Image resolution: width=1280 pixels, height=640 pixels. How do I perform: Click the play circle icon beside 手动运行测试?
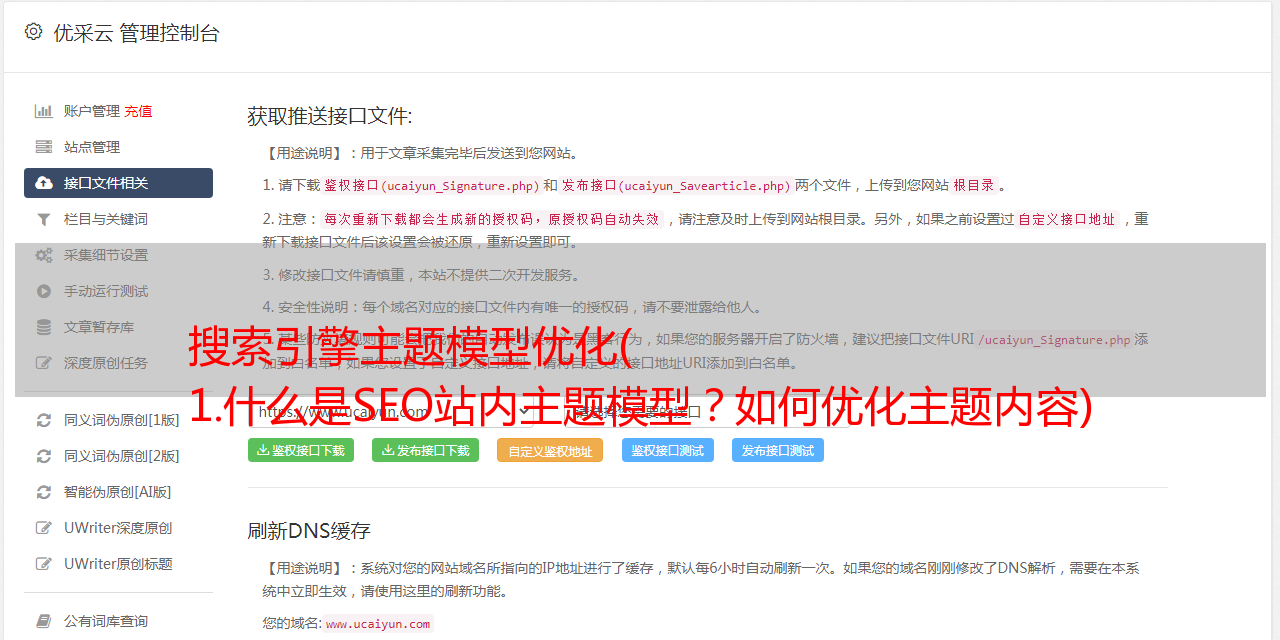[44, 291]
